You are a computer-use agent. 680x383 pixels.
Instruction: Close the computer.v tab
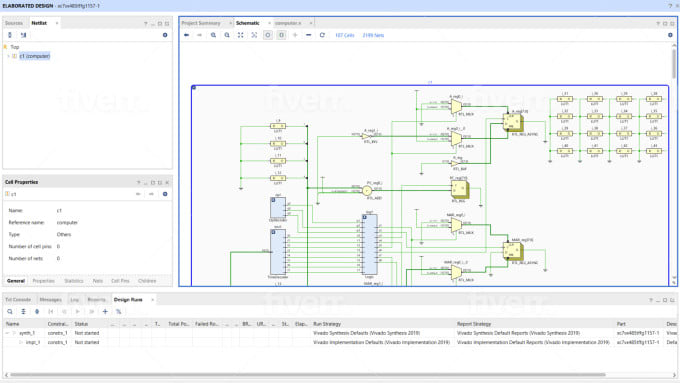(x=311, y=23)
